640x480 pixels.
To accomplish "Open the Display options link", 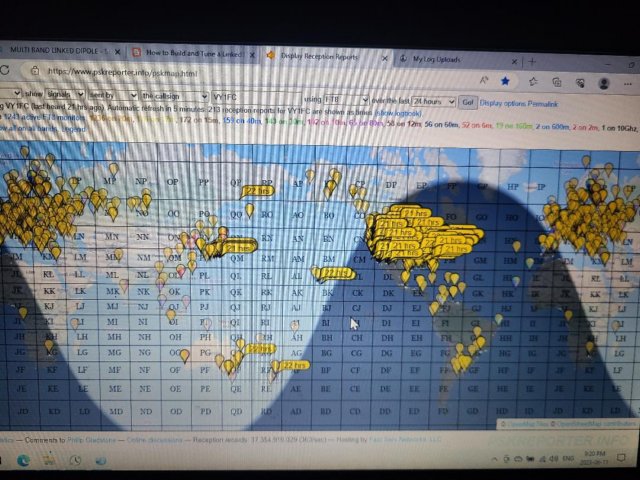I will (502, 103).
